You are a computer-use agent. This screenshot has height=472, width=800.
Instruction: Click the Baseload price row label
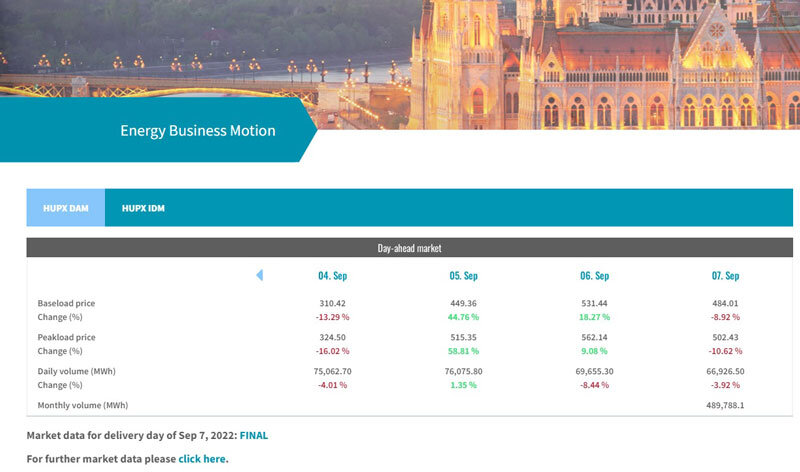tap(66, 303)
